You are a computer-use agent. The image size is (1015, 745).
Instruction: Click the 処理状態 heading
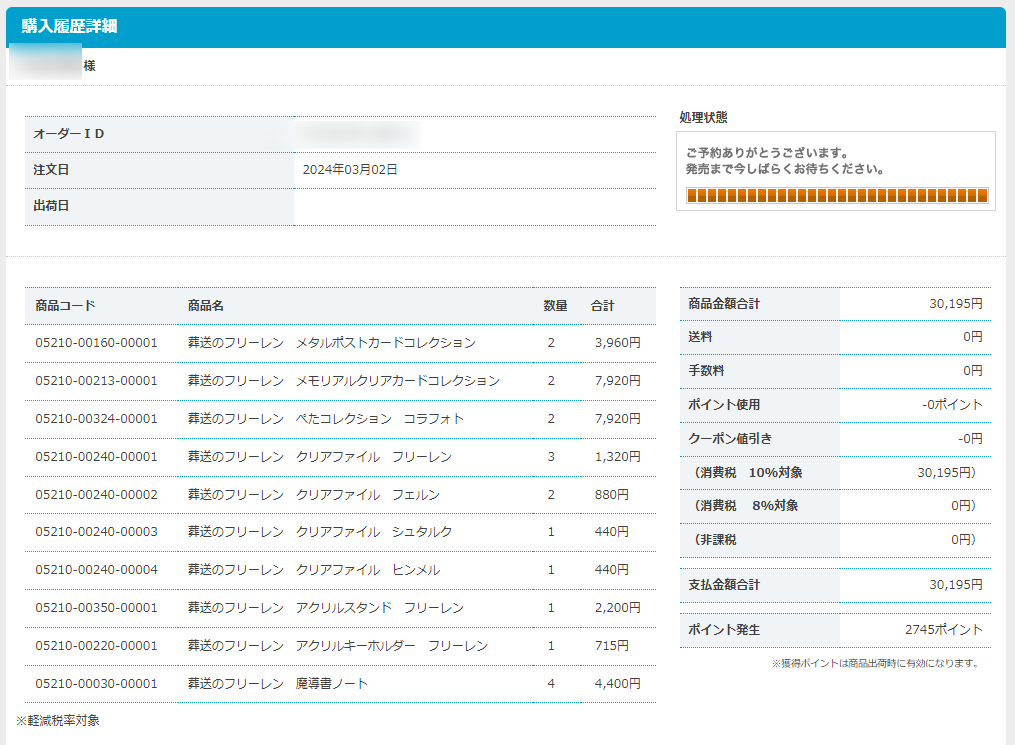point(703,117)
